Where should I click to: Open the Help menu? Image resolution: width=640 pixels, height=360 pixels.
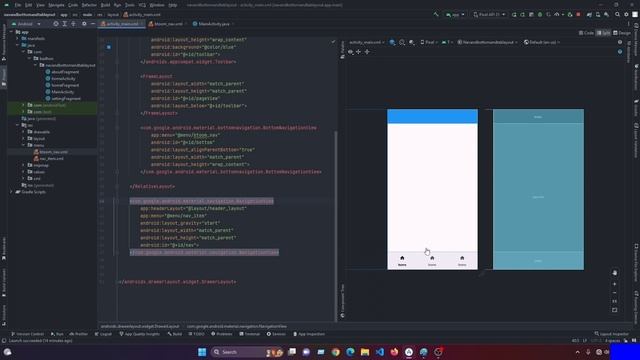pos(173,5)
